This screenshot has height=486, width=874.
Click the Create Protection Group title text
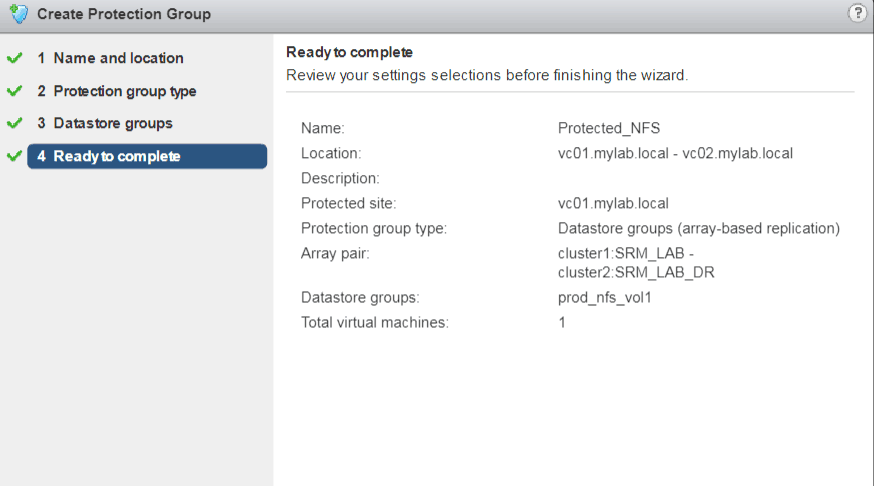(x=124, y=15)
